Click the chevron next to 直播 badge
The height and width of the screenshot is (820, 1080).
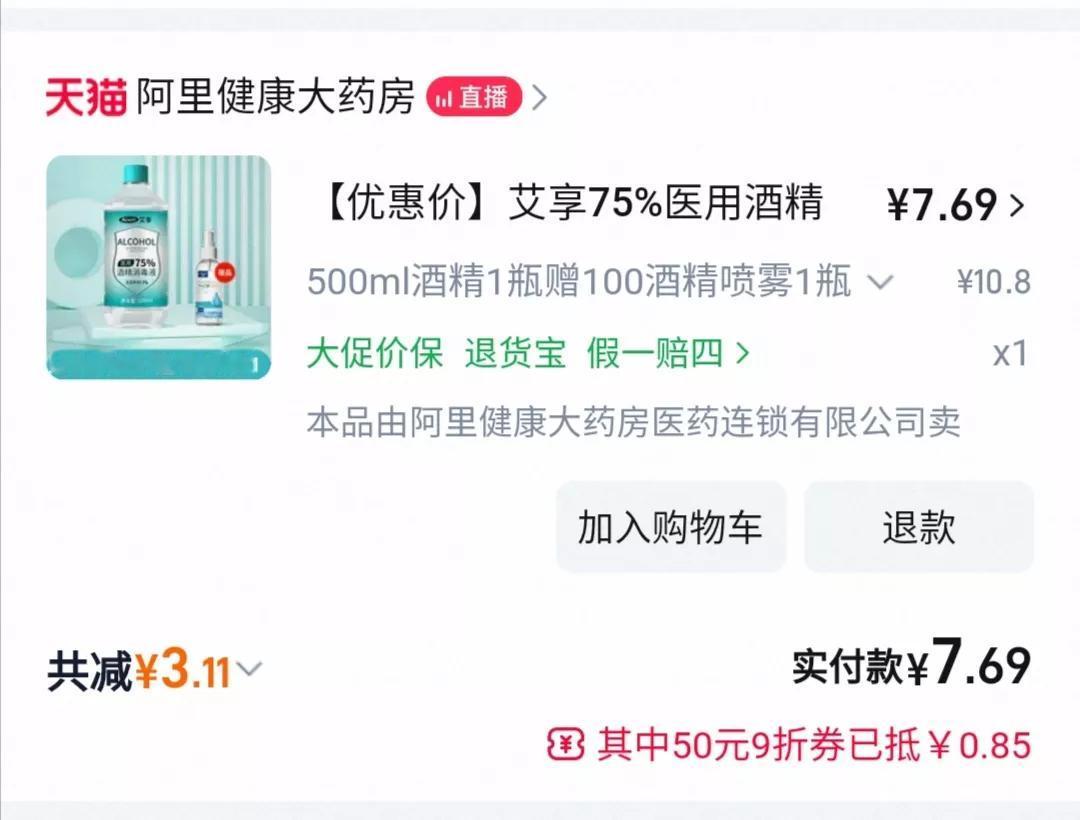540,97
